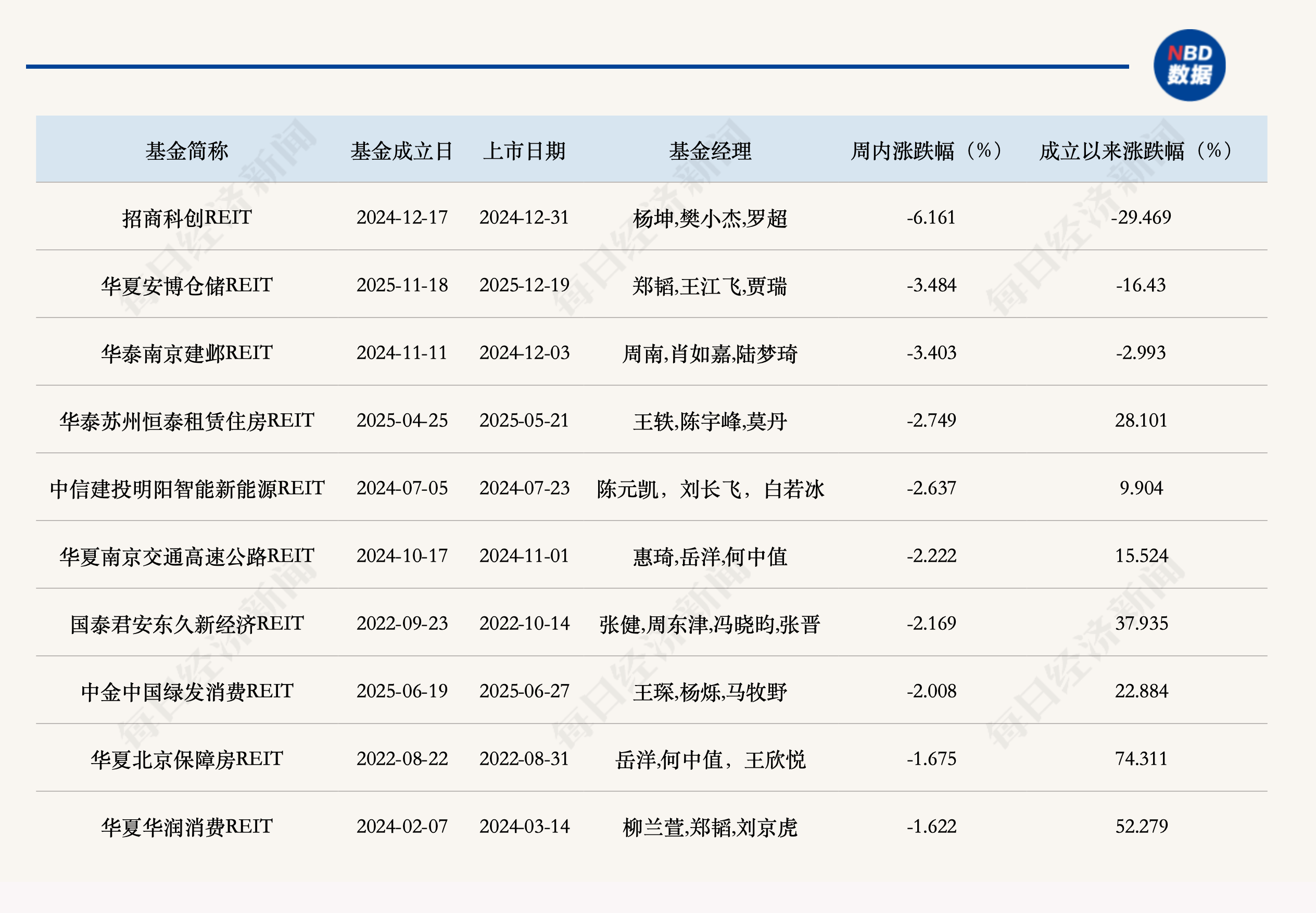
Task: Click managers 王轶,陈宇峰,莫丹
Action: coord(710,421)
